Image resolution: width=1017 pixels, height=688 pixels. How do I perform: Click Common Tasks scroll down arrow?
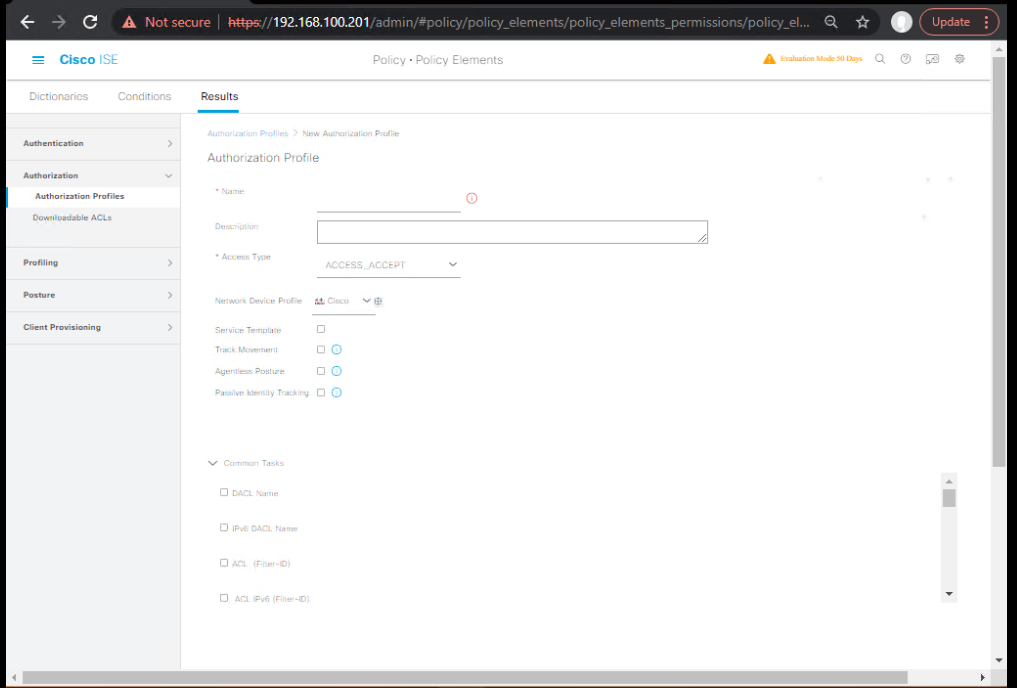point(949,594)
